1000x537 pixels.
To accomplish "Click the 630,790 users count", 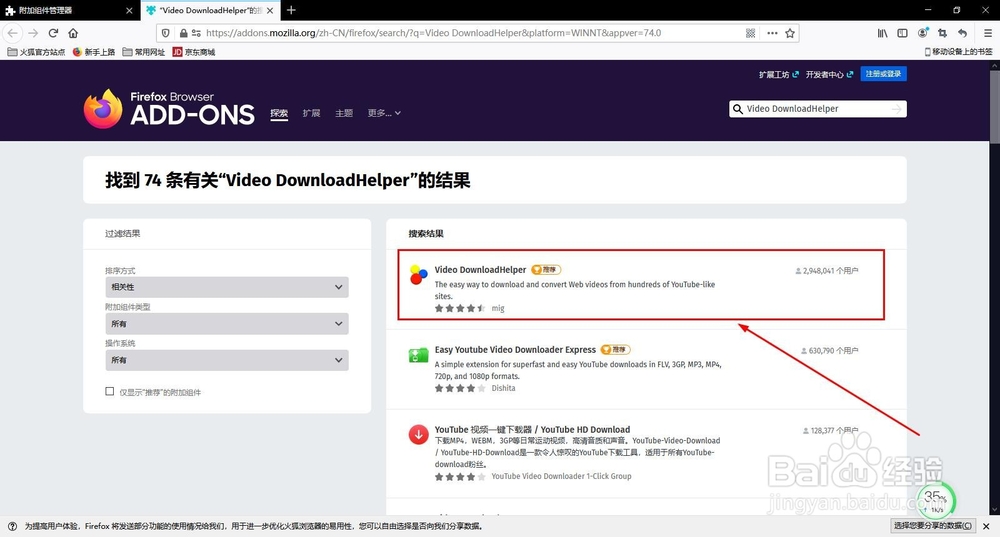I will [x=830, y=350].
